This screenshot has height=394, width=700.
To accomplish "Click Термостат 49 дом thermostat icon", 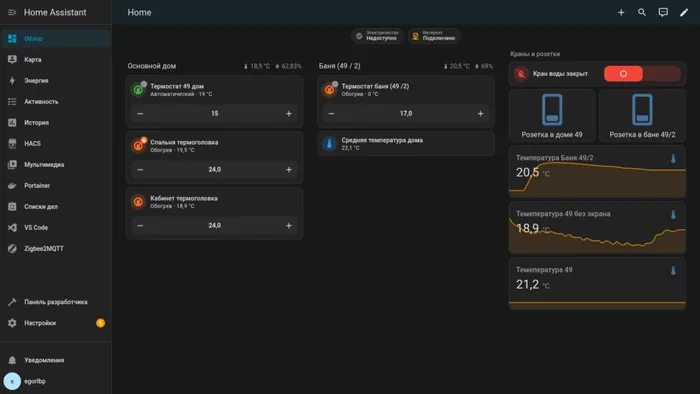I will 138,90.
